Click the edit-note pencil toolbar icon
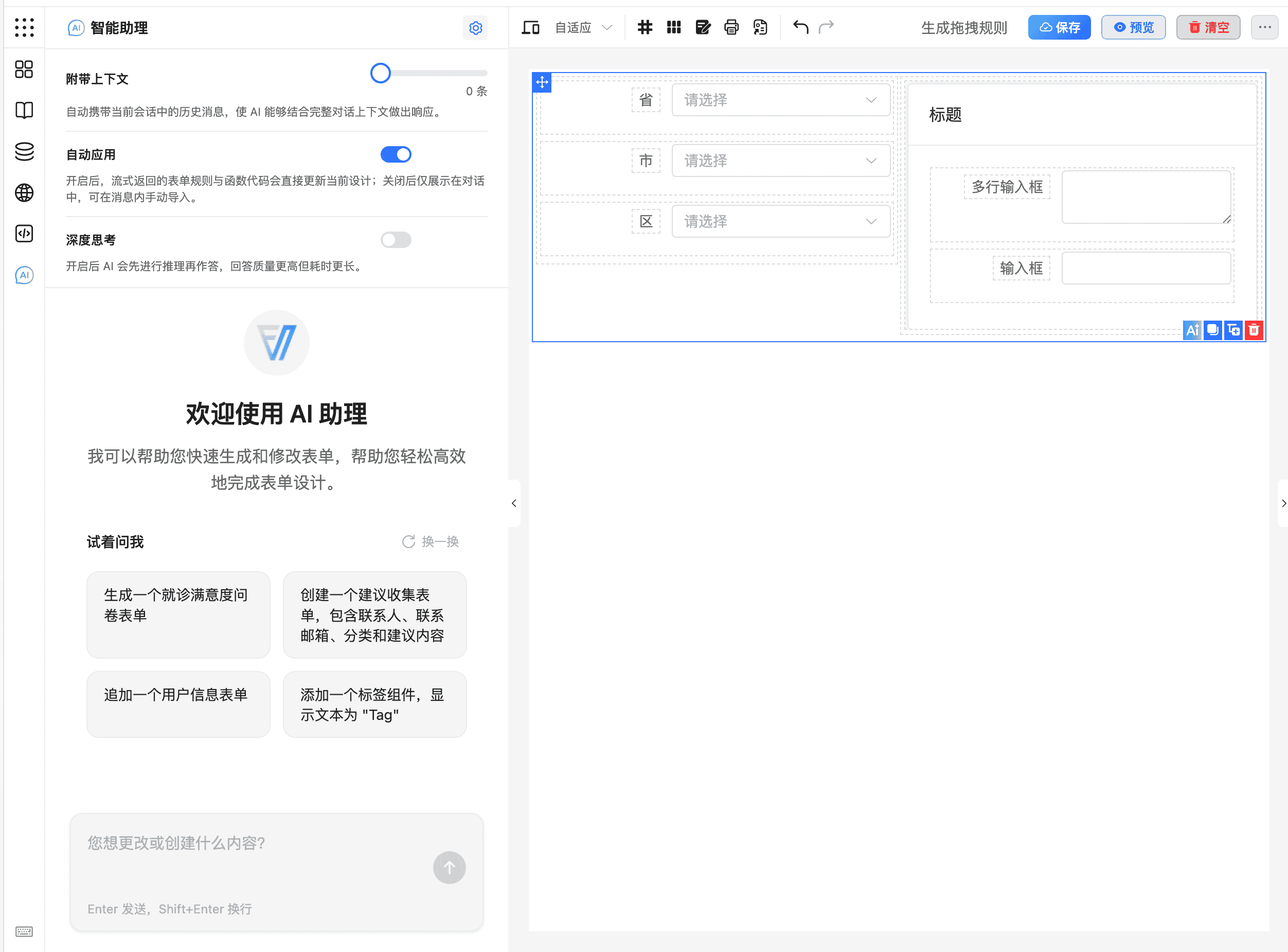 [x=703, y=27]
